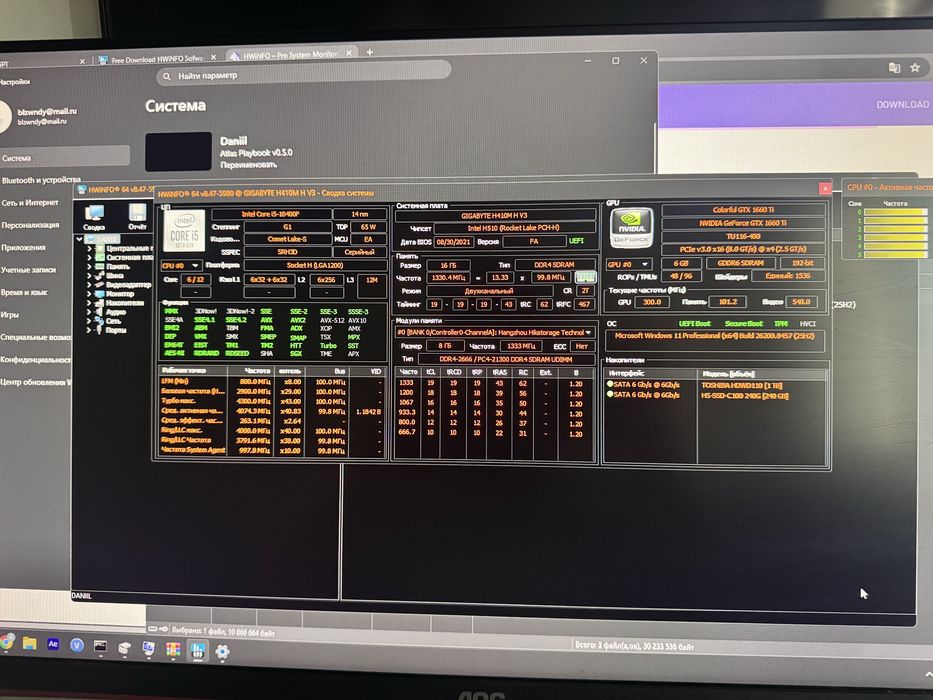Click the Монитор icon in the HWiNFO tree
This screenshot has width=933, height=700.
click(100, 293)
